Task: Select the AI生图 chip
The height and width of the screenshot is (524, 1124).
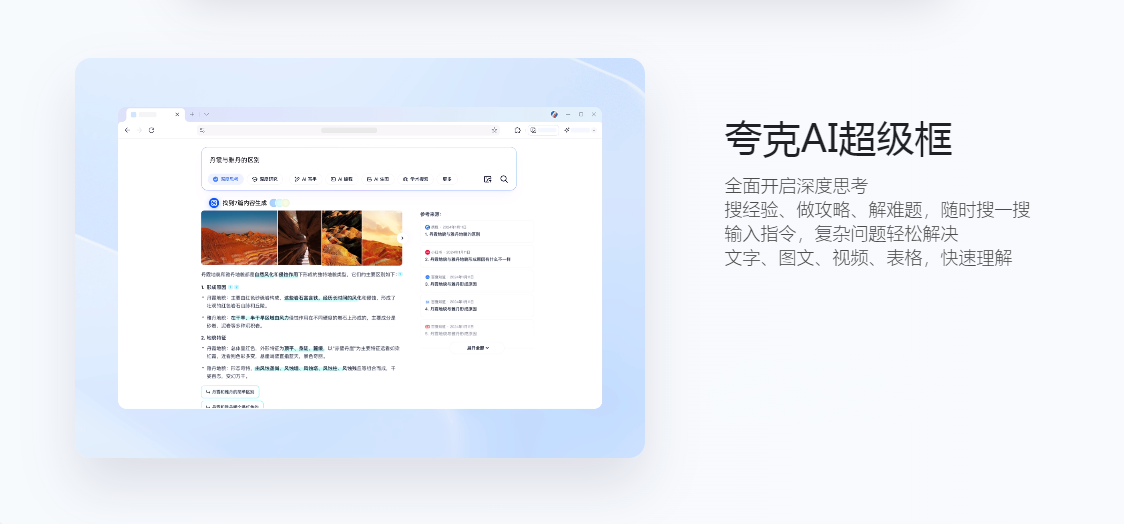Action: coord(378,178)
